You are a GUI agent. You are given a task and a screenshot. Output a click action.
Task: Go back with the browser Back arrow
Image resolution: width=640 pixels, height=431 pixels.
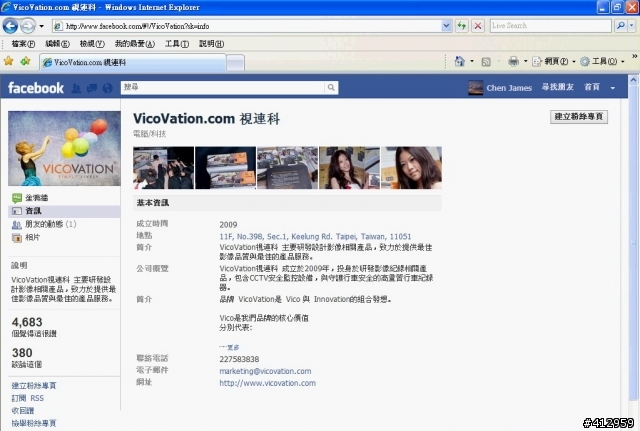pyautogui.click(x=10, y=26)
